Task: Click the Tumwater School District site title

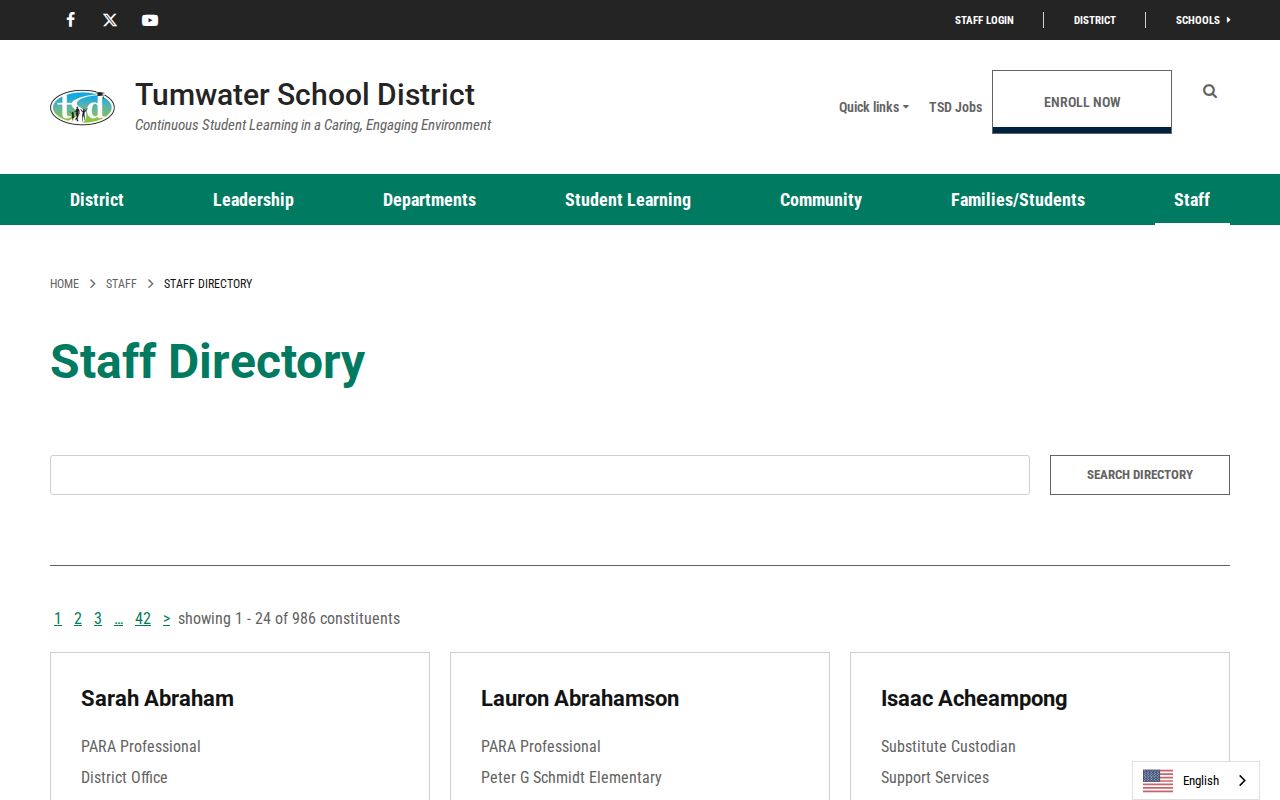Action: [305, 95]
